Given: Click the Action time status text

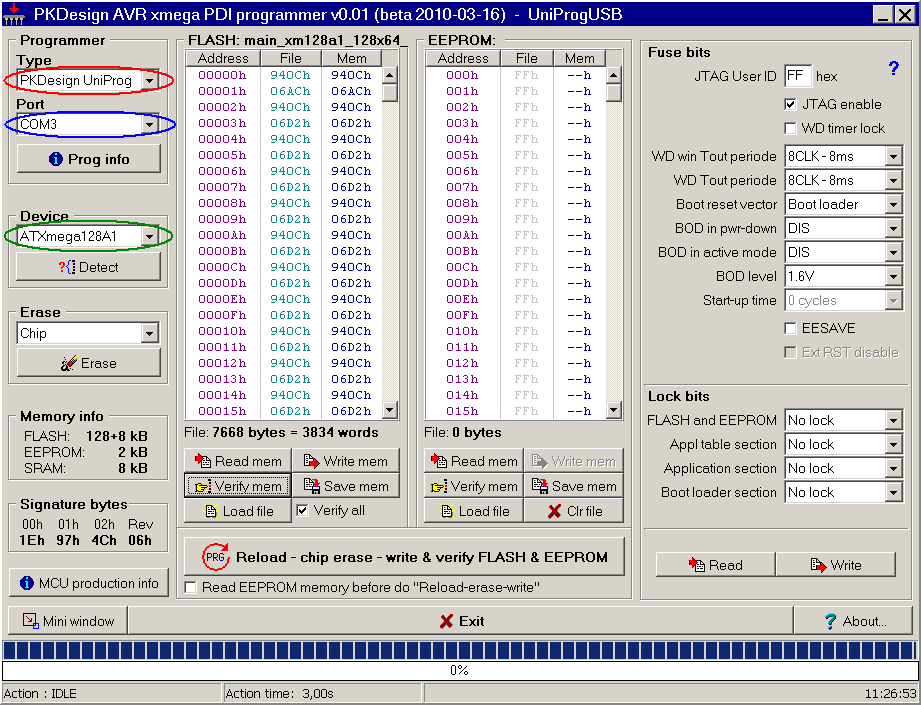Looking at the screenshot, I should 280,694.
